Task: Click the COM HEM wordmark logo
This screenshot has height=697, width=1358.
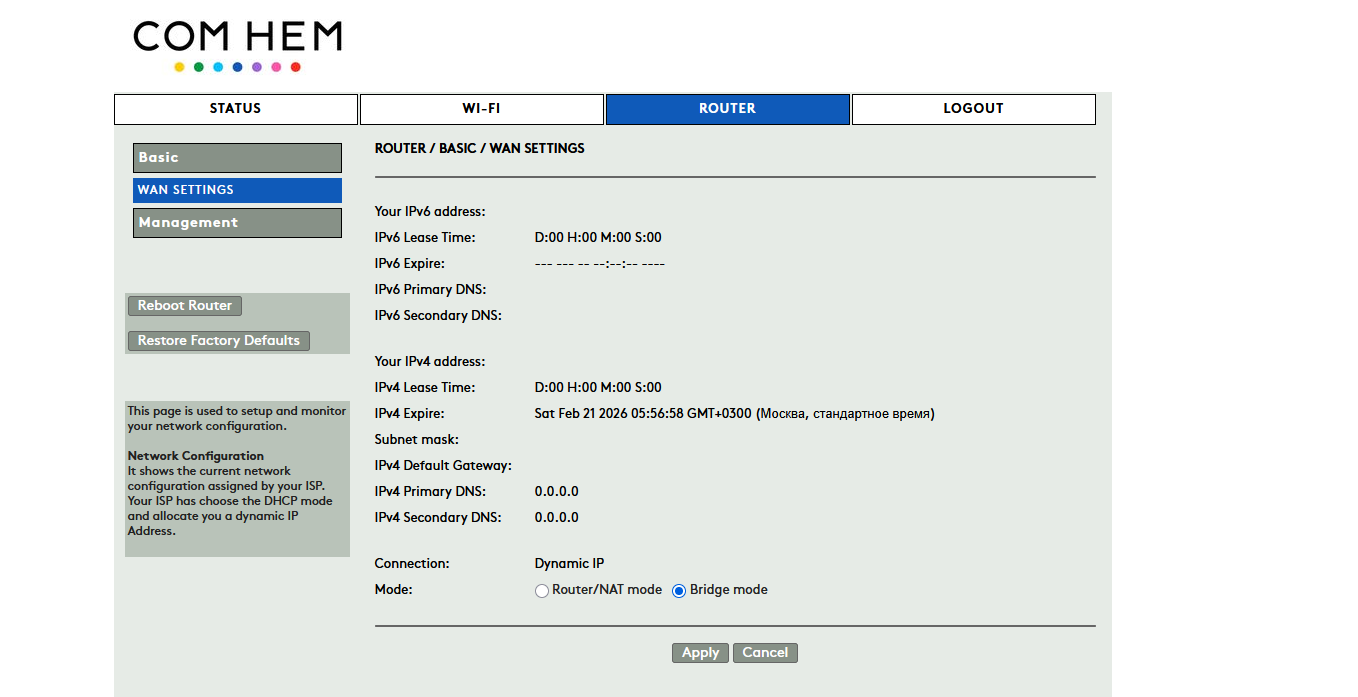Action: pos(237,37)
